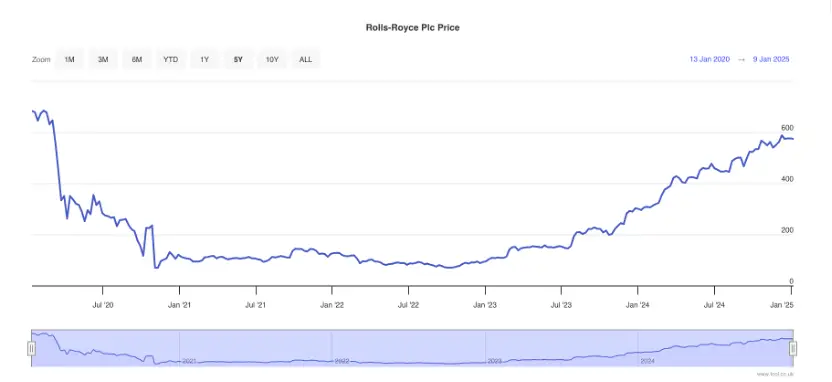
Task: Click the Jul '21 axis label
Action: point(256,305)
